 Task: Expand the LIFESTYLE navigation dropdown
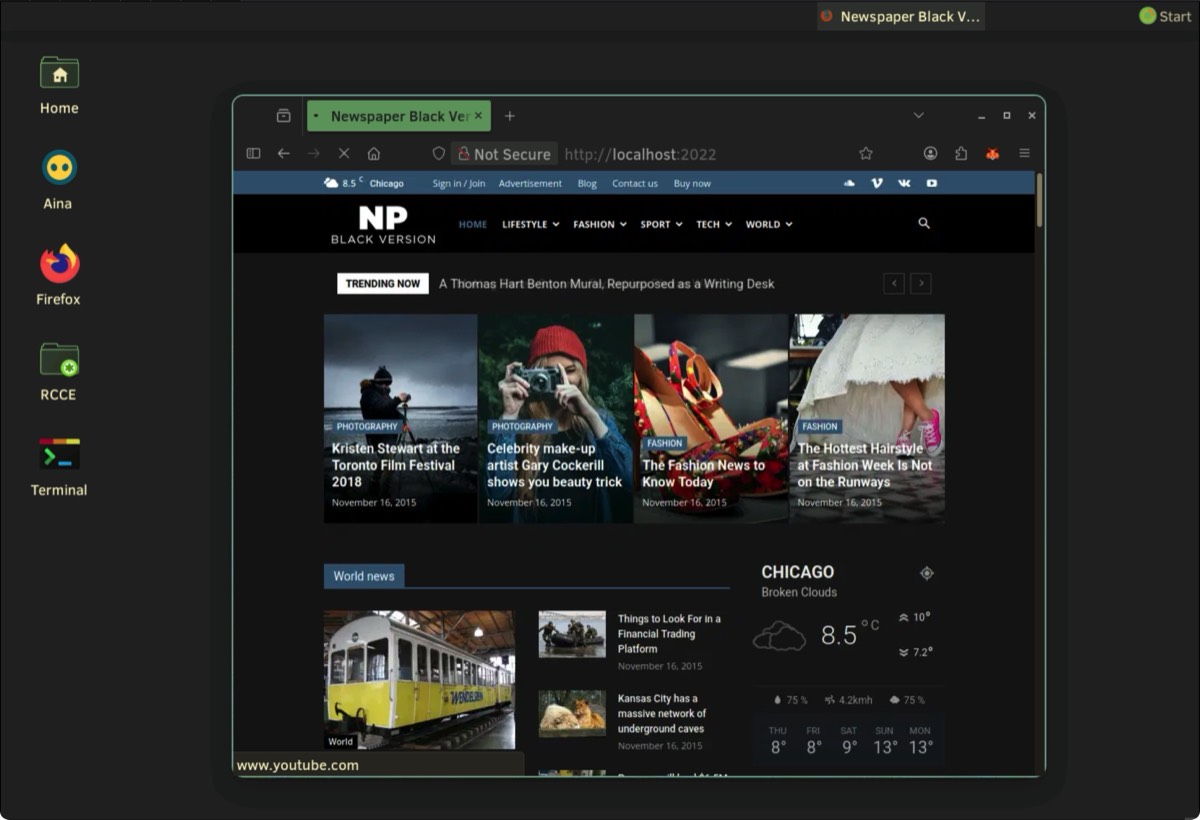pos(530,224)
